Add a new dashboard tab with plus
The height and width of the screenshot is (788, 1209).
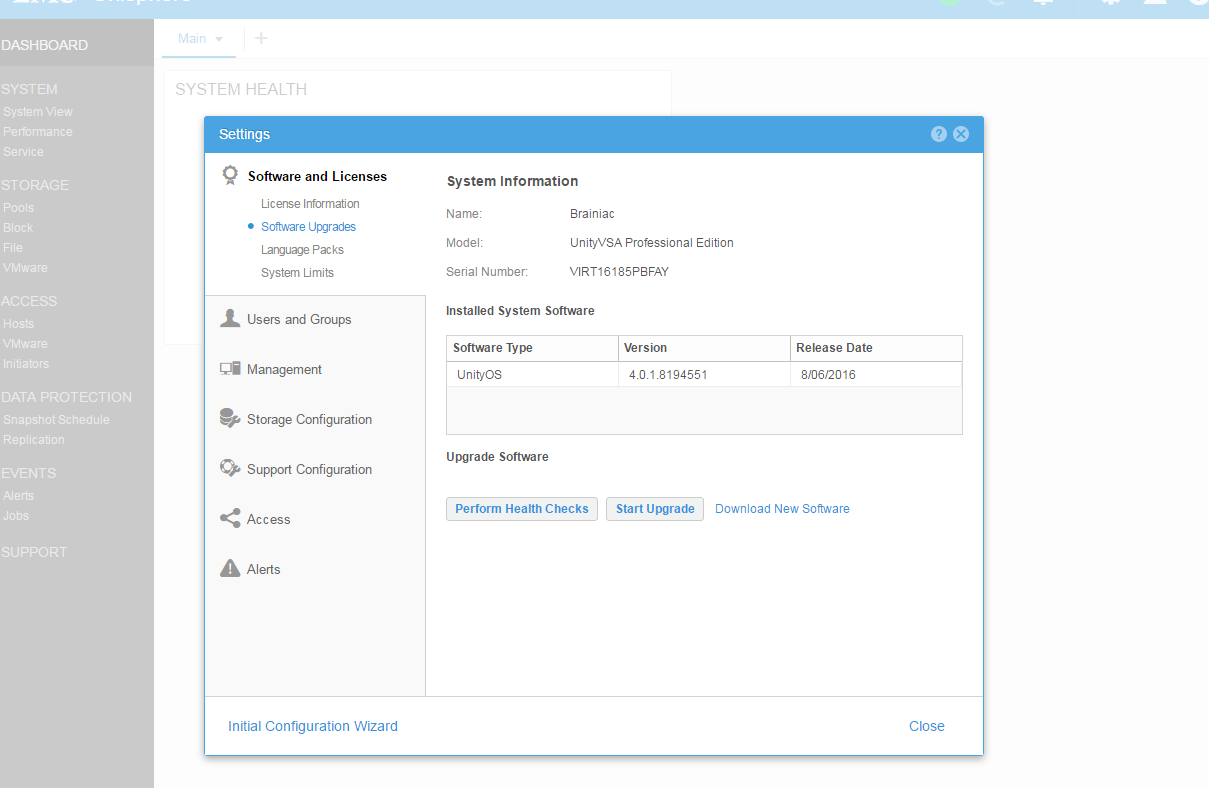tap(261, 38)
